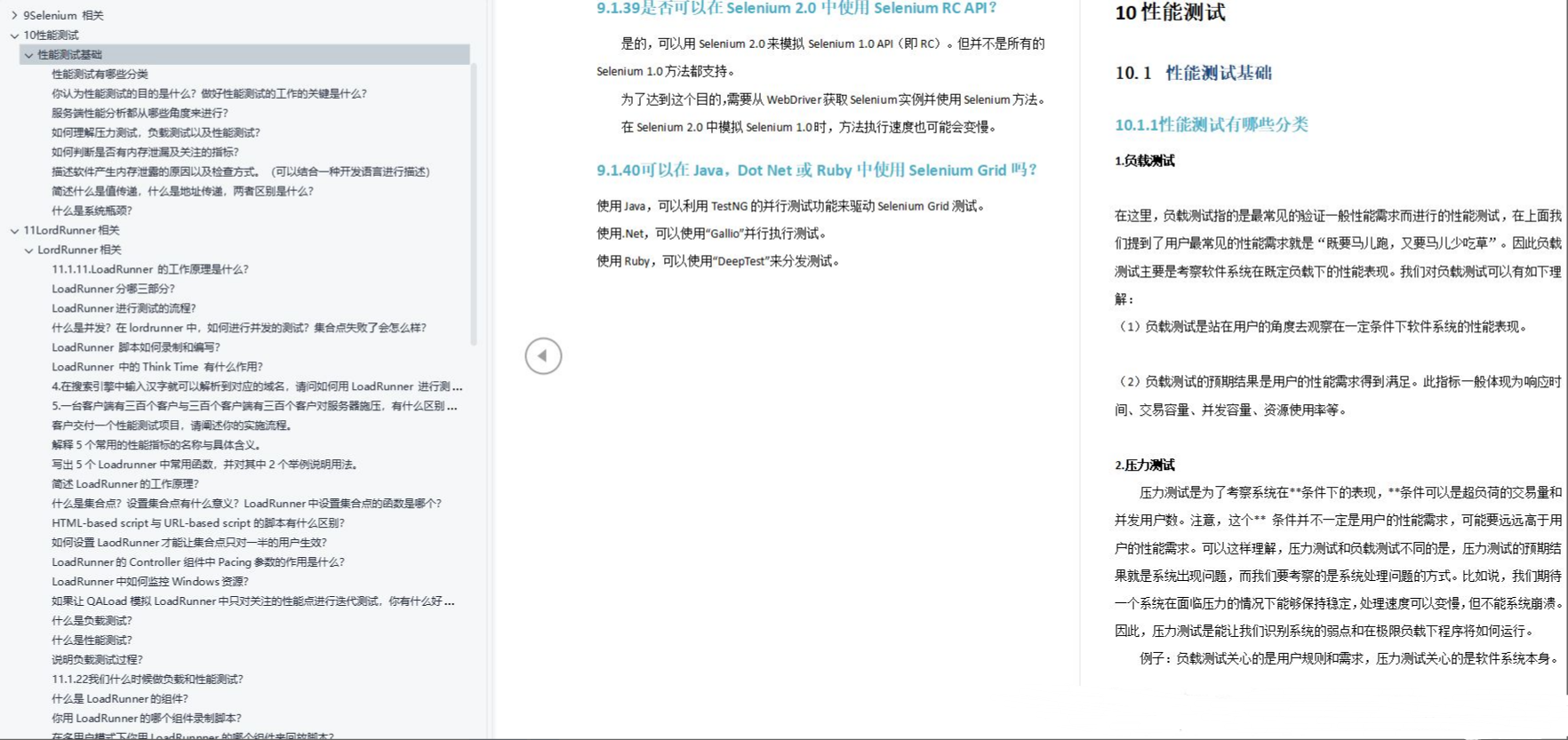Open bookmark 11.1.22我们什么时候做负载和性能测试
The image size is (1568, 740).
click(x=148, y=680)
